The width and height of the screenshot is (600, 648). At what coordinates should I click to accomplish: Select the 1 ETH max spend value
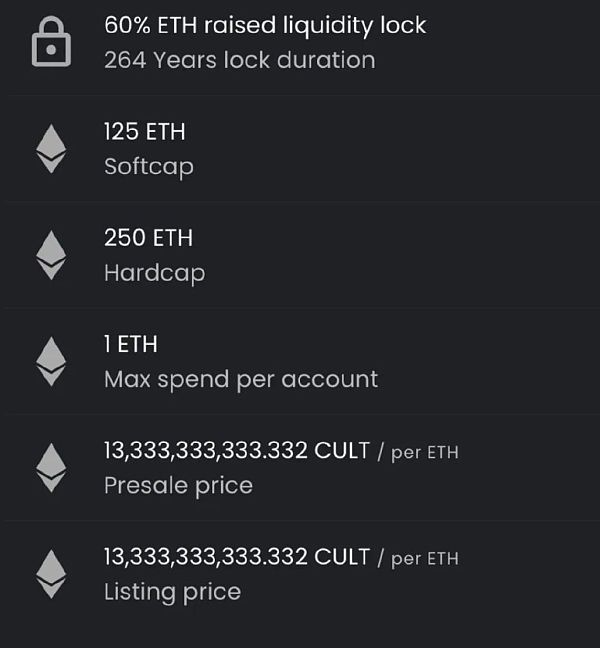coord(131,344)
